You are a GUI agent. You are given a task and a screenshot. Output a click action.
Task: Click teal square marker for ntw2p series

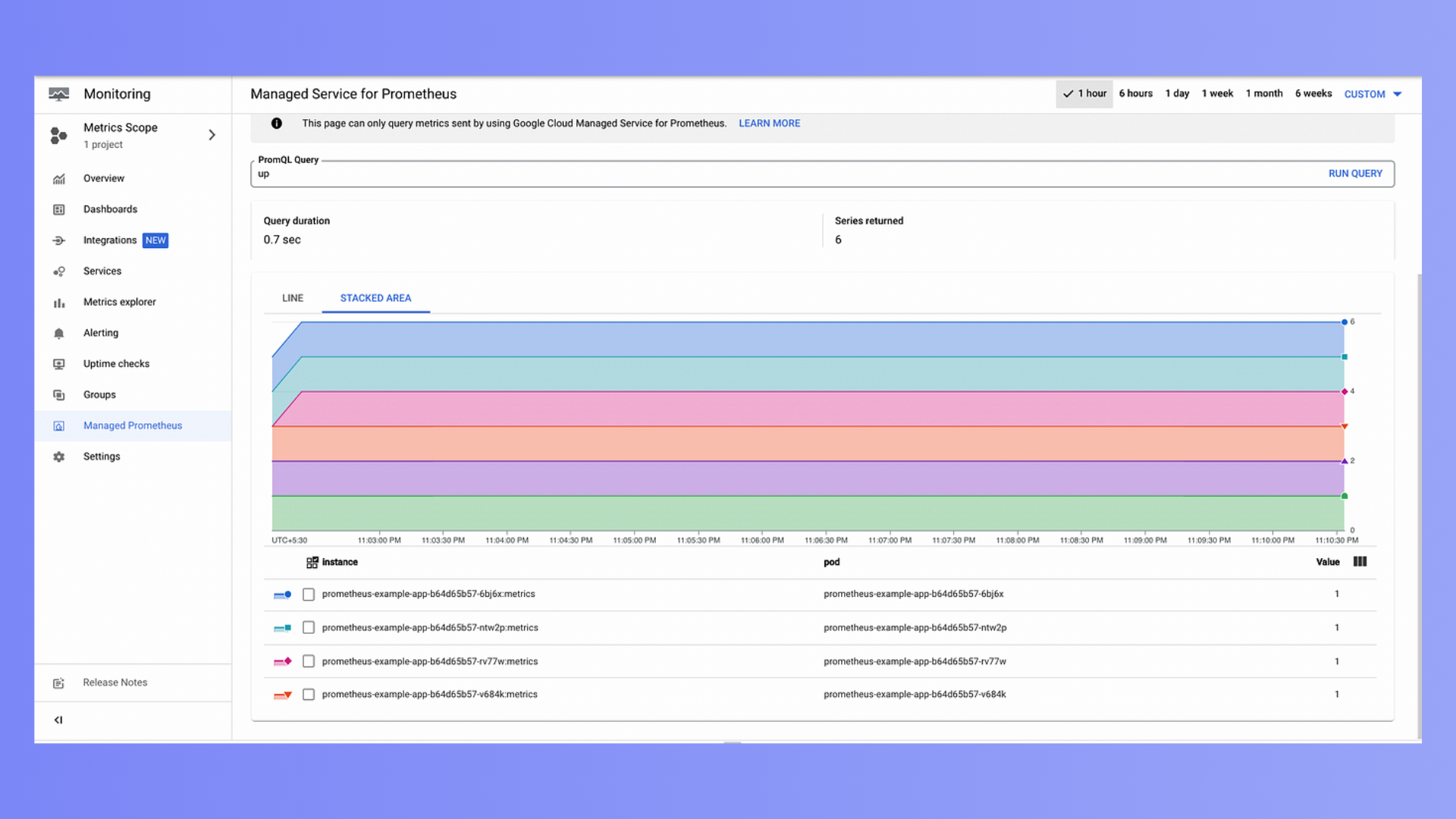point(283,628)
